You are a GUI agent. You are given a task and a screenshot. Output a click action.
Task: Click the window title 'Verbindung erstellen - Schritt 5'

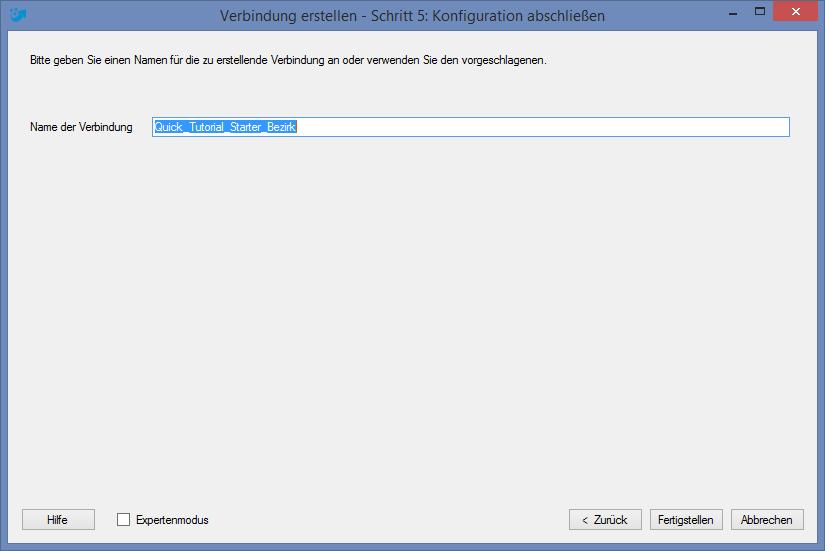[x=412, y=16]
